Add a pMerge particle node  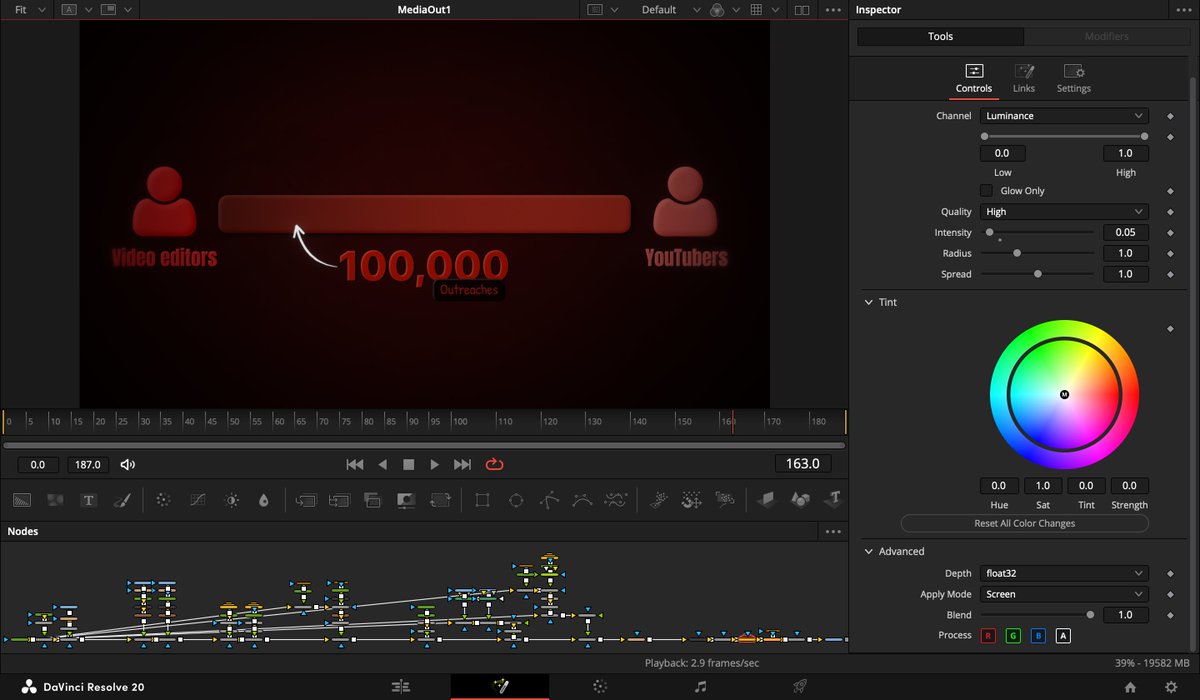point(692,499)
